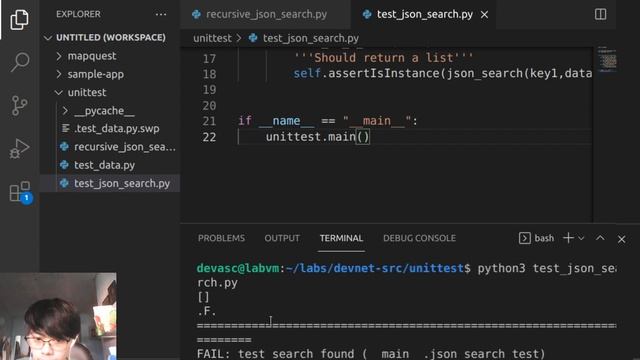
Task: Click the EXPLORER sidebar title
Action: click(78, 14)
